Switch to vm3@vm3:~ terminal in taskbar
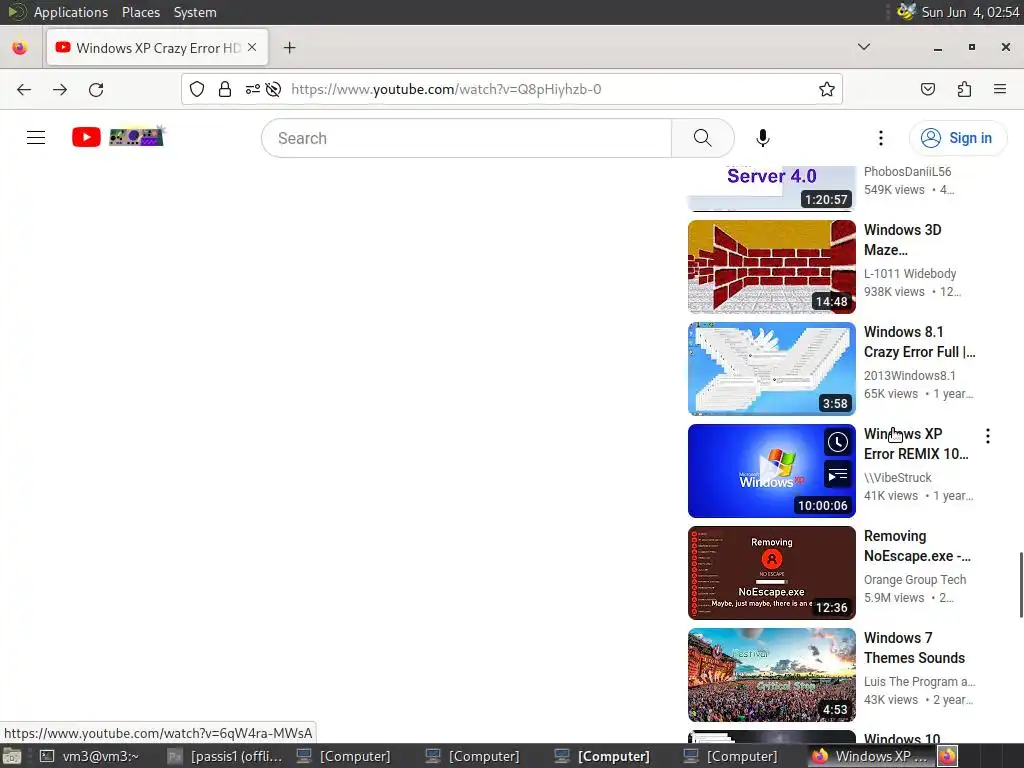The height and width of the screenshot is (768, 1024). (x=91, y=756)
